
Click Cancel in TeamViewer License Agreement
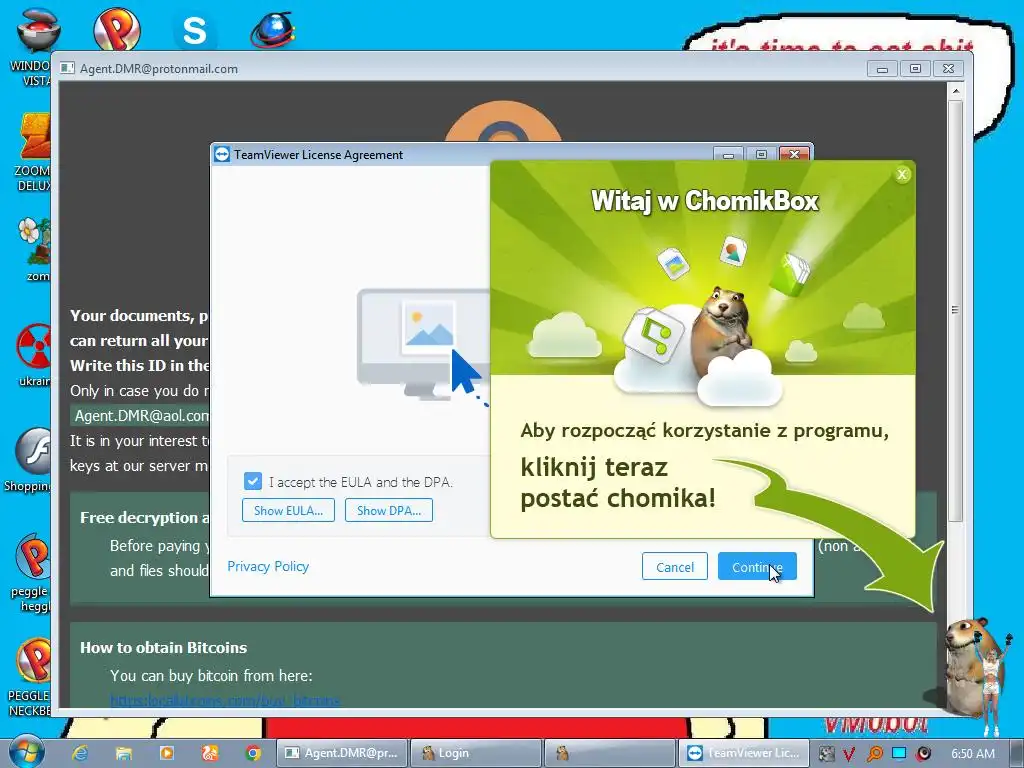(x=675, y=566)
